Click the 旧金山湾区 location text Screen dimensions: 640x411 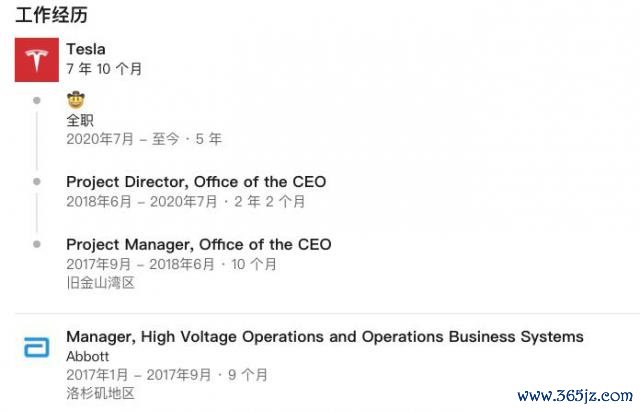pyautogui.click(x=100, y=283)
